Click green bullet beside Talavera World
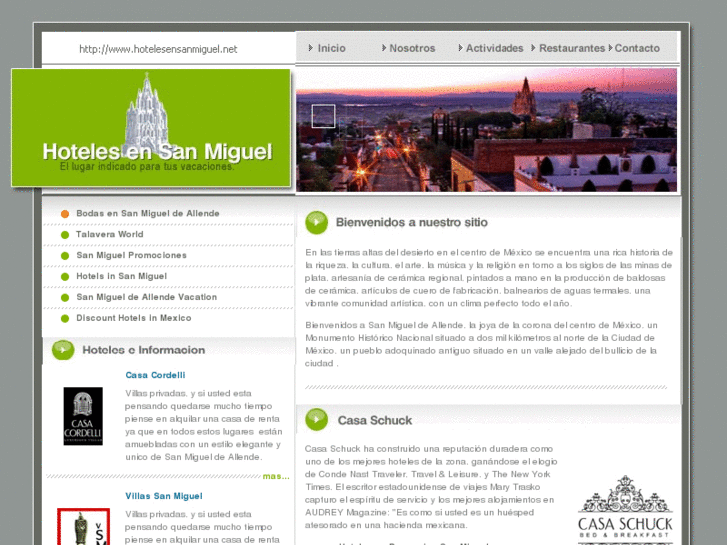 tap(65, 235)
